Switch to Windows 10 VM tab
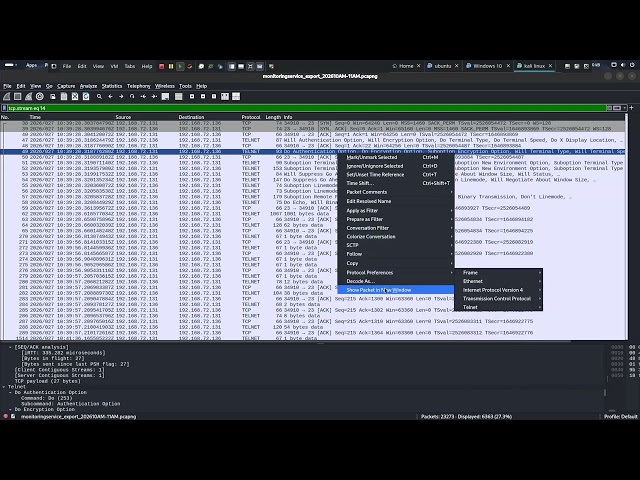 (488, 66)
